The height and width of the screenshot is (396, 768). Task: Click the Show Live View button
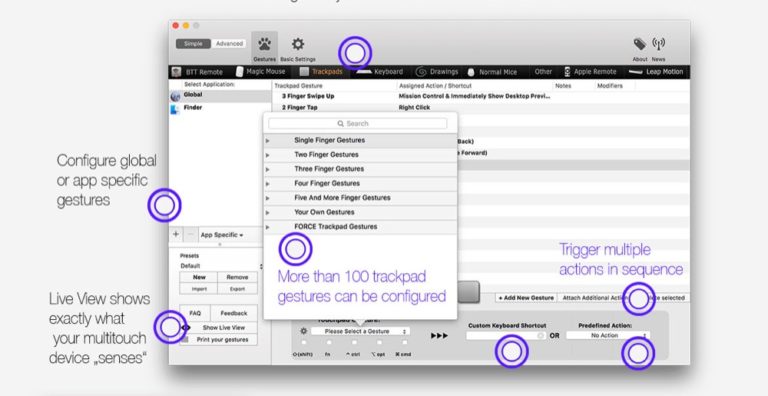pos(224,327)
